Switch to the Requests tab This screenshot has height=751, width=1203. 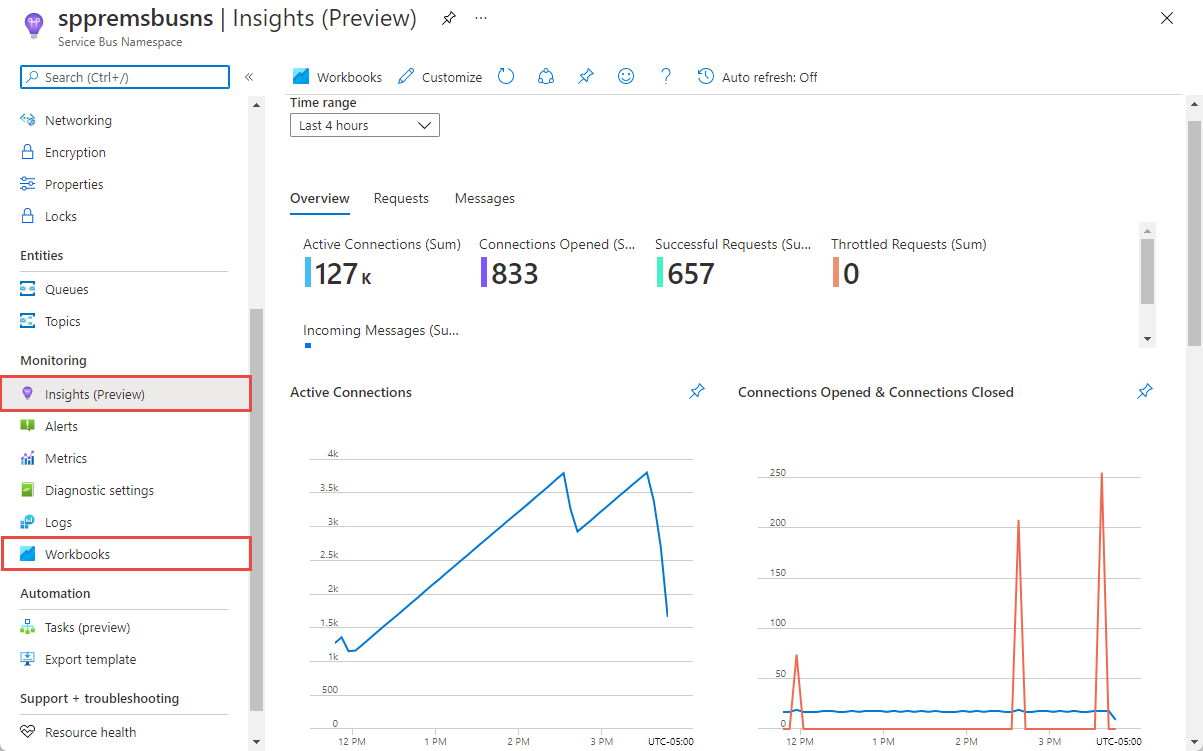click(x=401, y=198)
